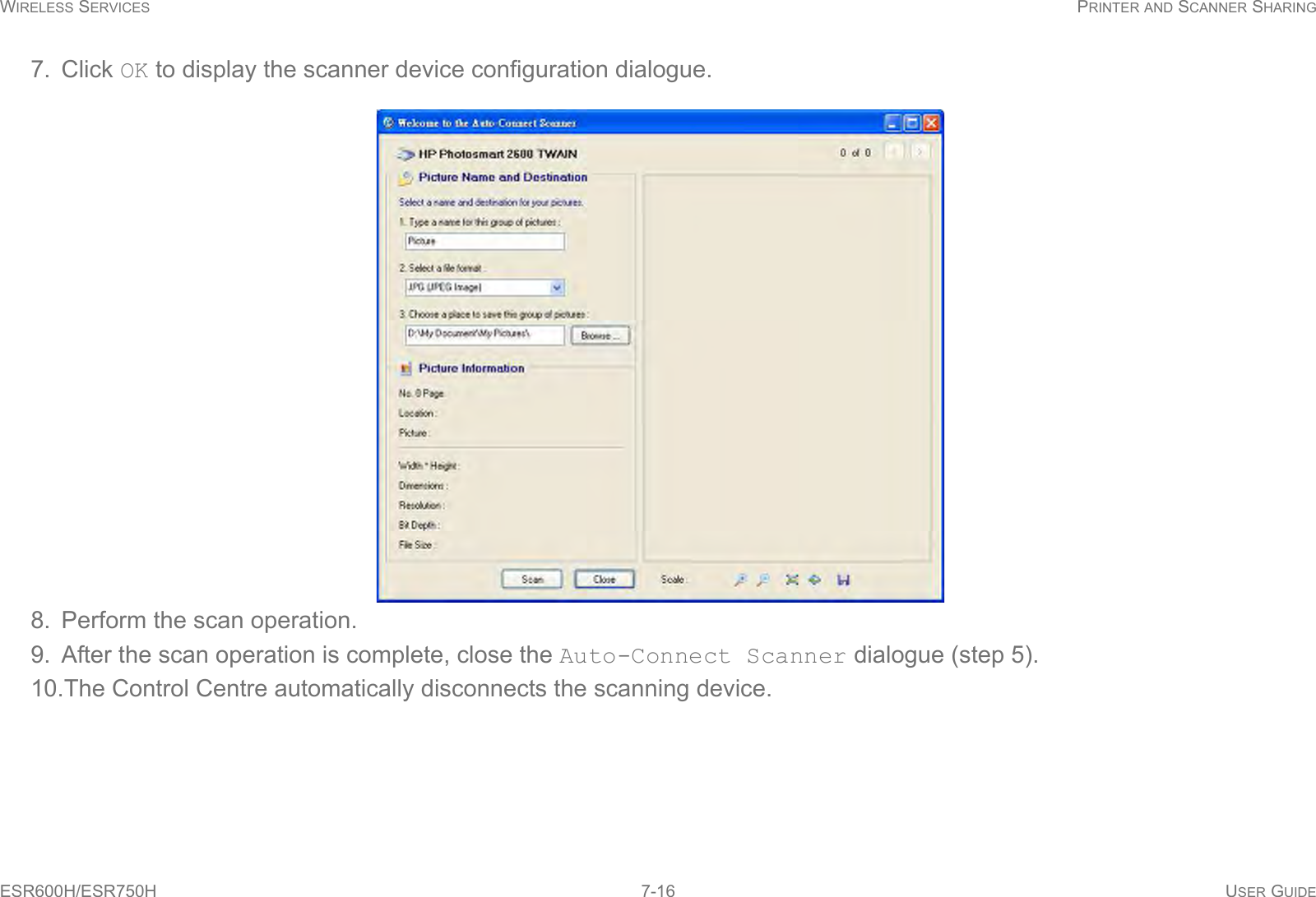This screenshot has width=1316, height=897.
Task: Click the previous picture arrow button
Action: click(896, 152)
